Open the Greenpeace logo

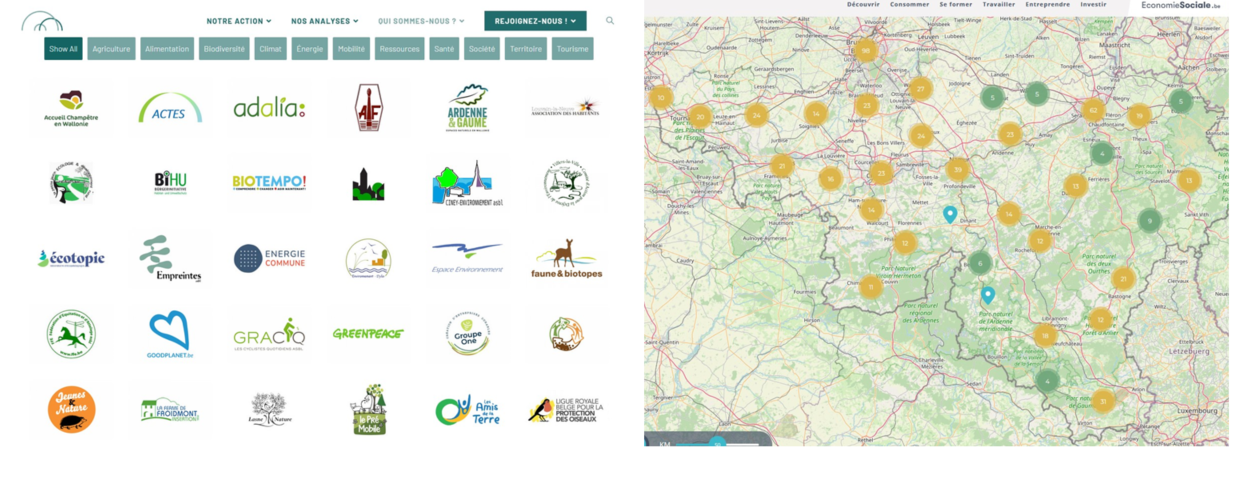(x=368, y=334)
